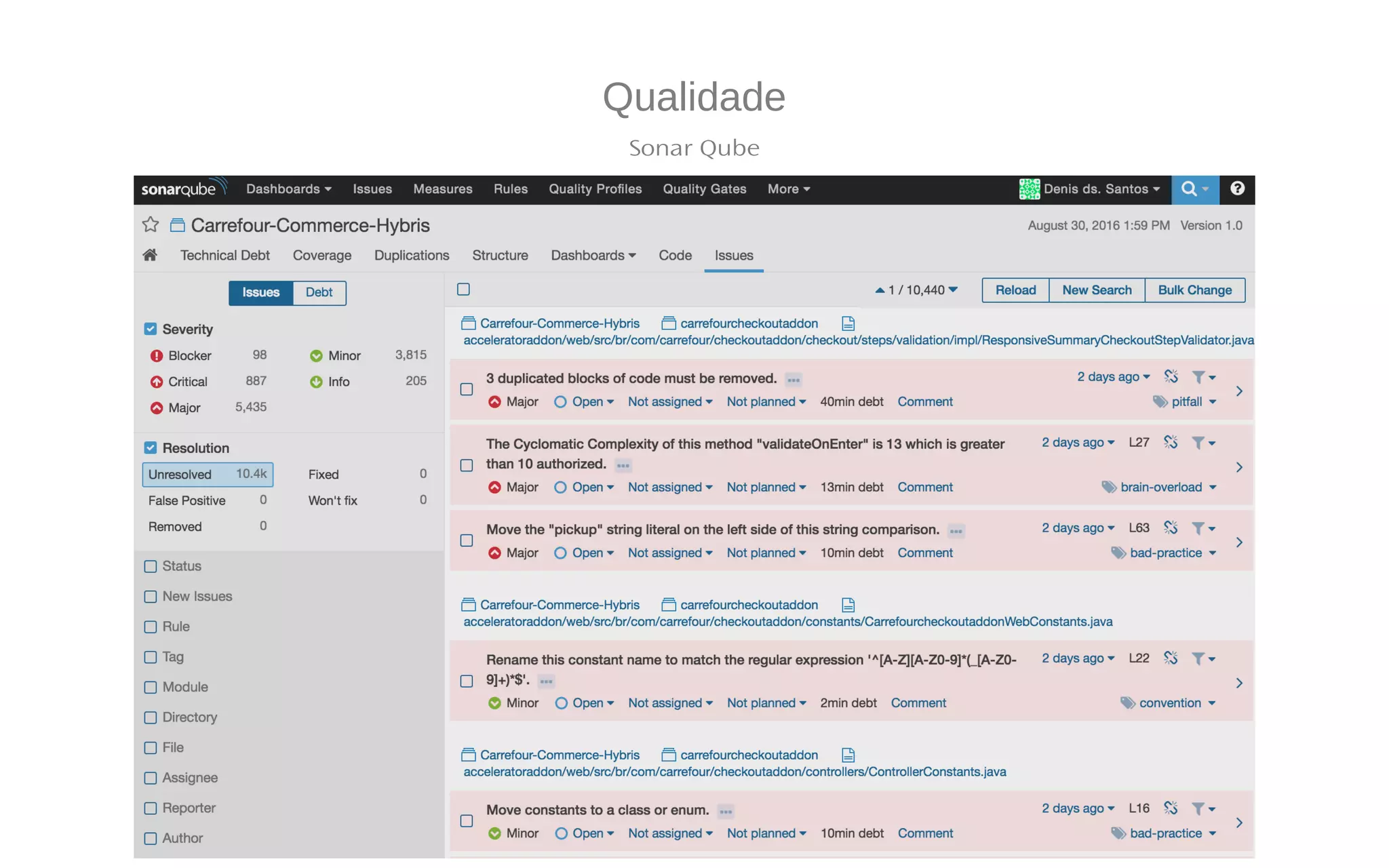This screenshot has height=868, width=1389.
Task: Click Comment on the duplicated blocks issue
Action: (x=925, y=401)
